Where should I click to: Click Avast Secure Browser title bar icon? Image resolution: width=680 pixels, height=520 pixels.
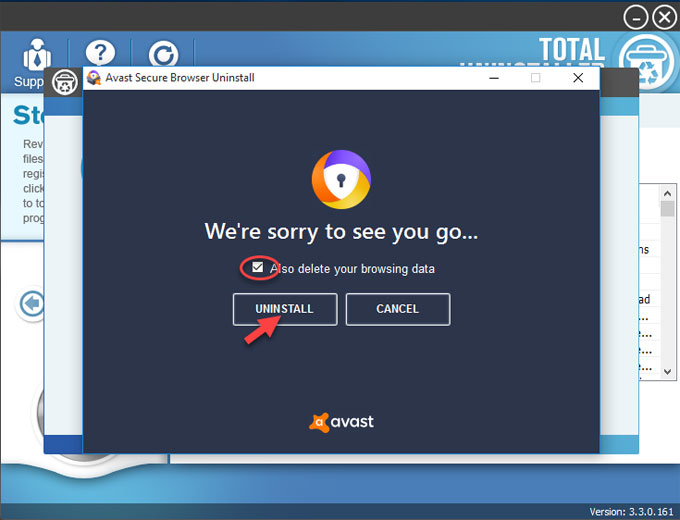[94, 78]
